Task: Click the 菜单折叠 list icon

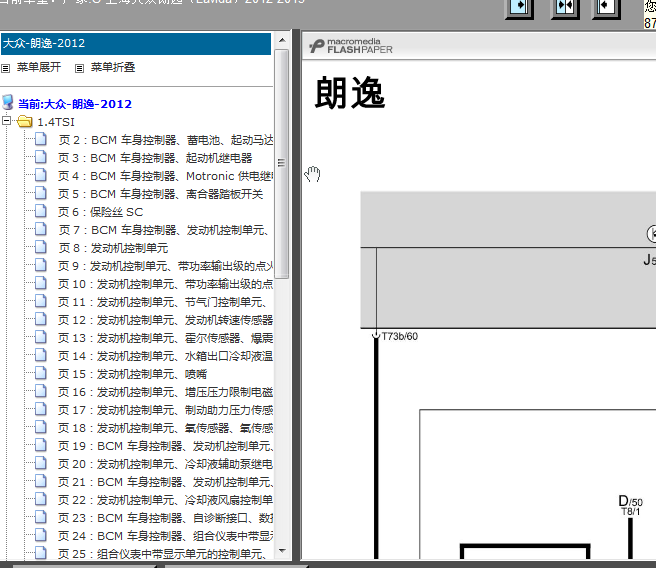Action: 79,68
